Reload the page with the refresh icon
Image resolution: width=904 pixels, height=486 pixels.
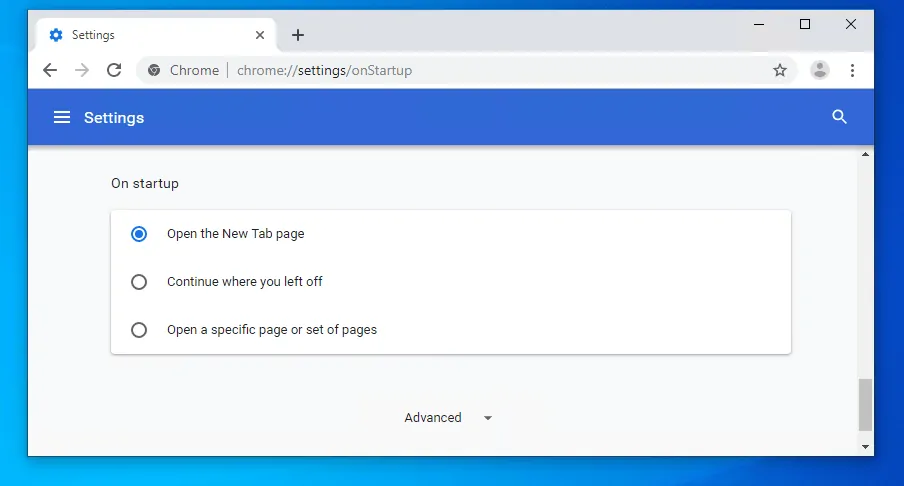click(114, 70)
